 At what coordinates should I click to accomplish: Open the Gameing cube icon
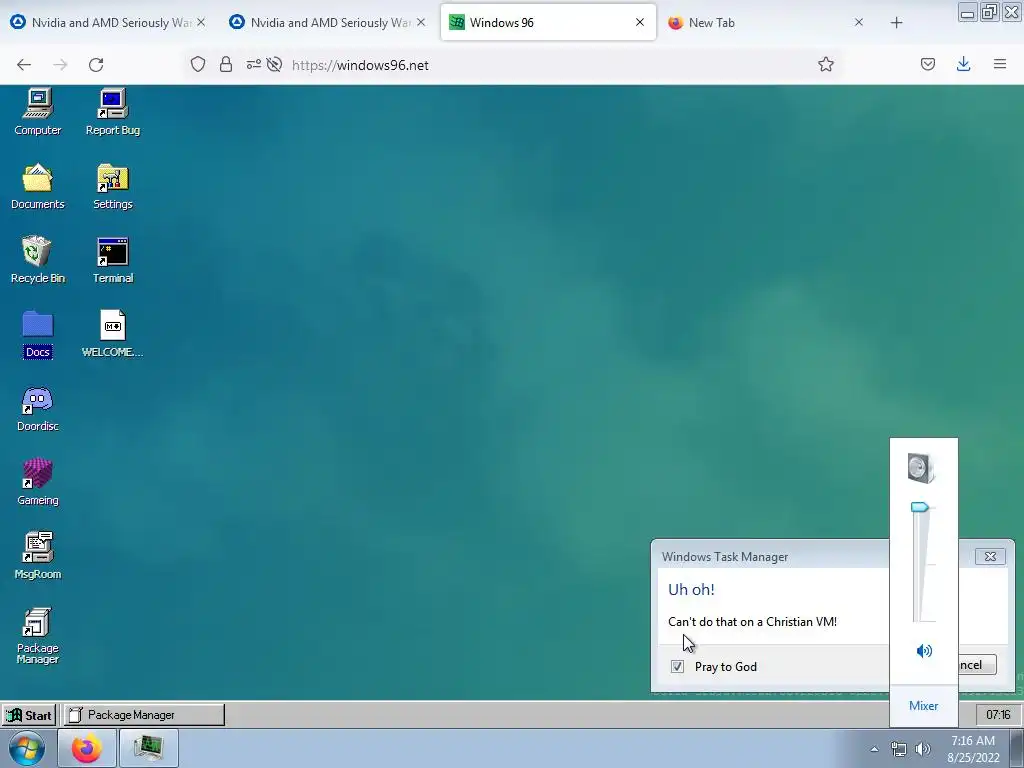click(38, 483)
